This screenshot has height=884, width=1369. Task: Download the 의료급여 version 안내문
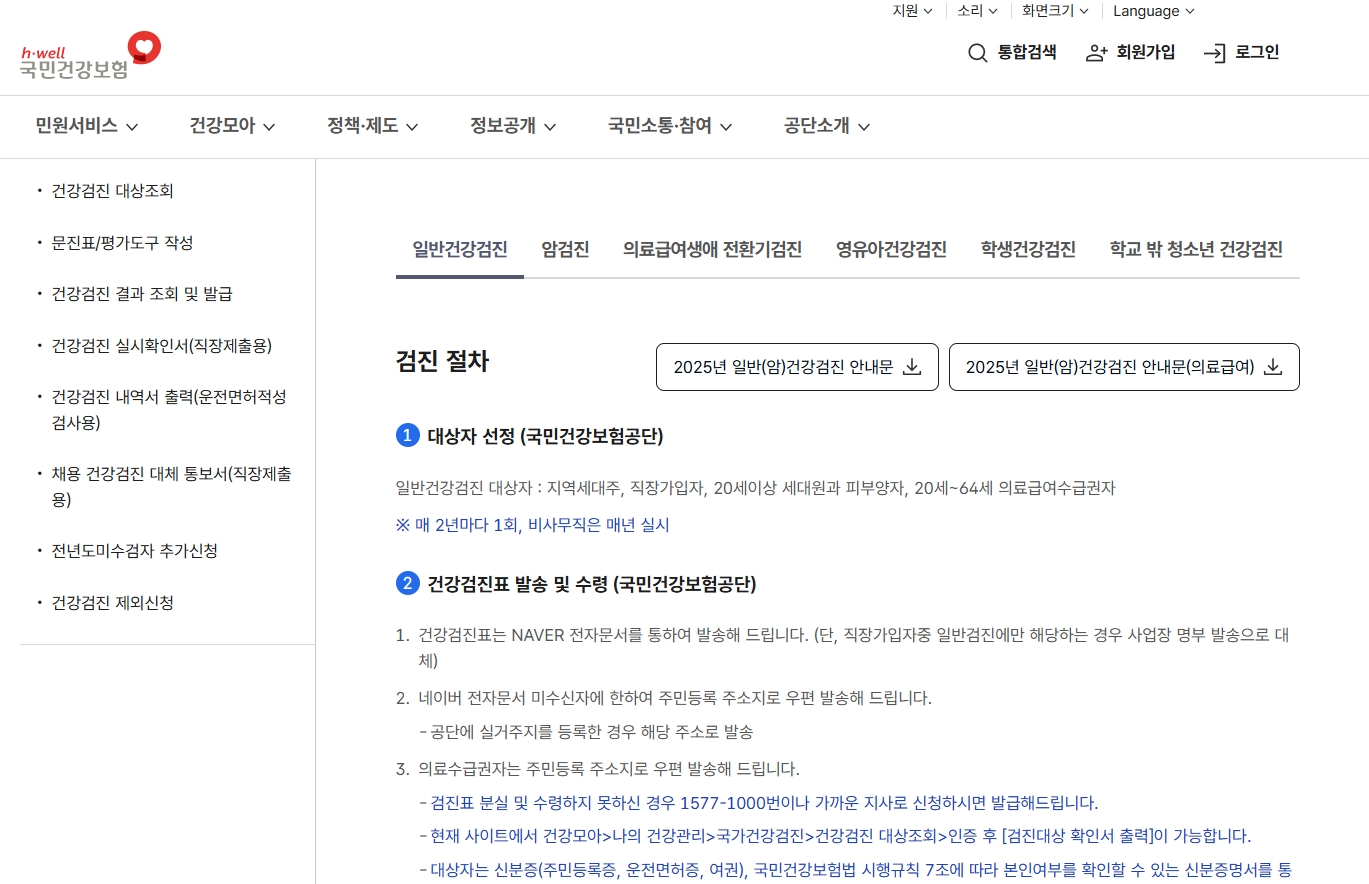coord(1123,367)
